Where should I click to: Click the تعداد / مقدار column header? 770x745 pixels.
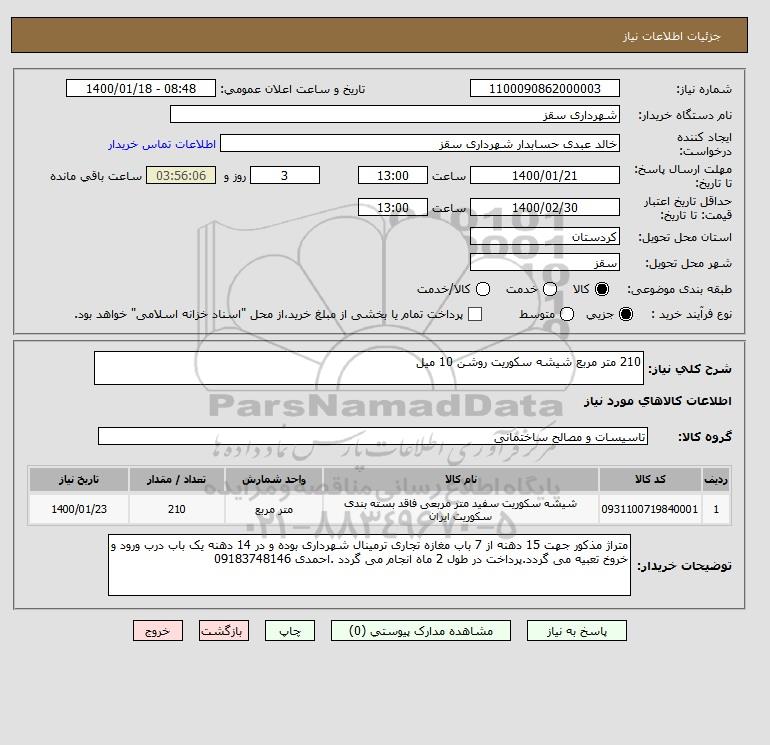pos(177,479)
